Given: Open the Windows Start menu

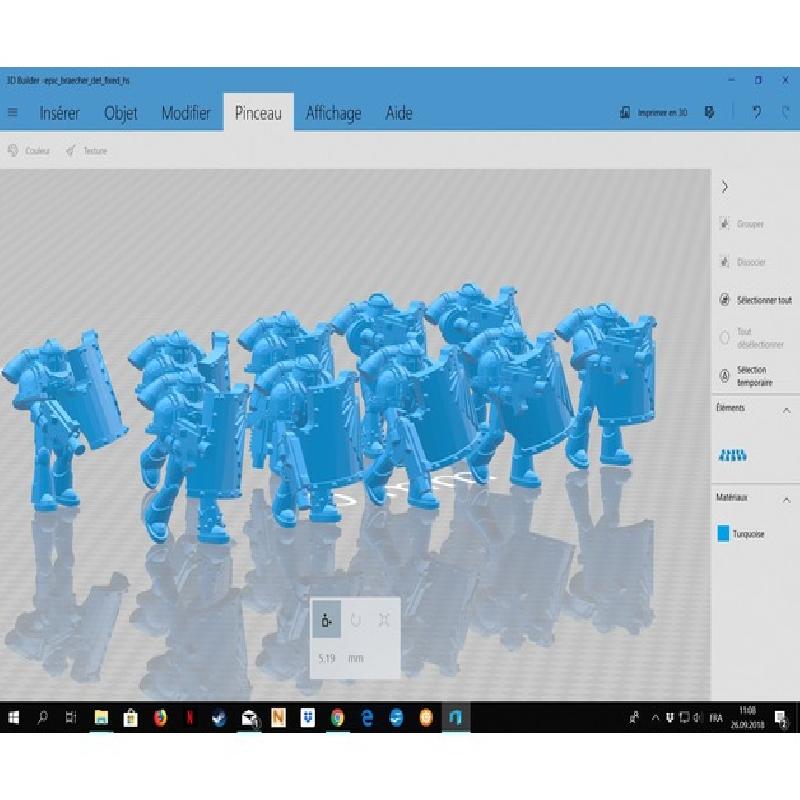Looking at the screenshot, I should (14, 718).
